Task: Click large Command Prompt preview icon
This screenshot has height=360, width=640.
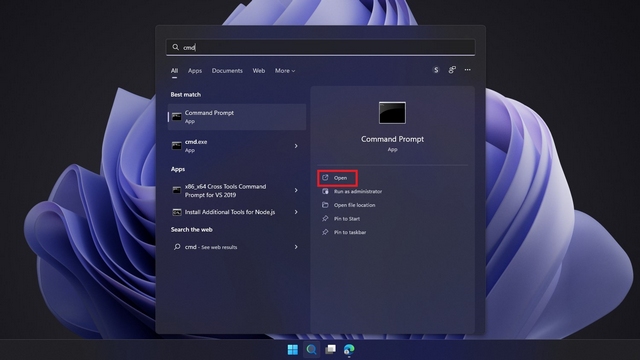Action: click(392, 113)
